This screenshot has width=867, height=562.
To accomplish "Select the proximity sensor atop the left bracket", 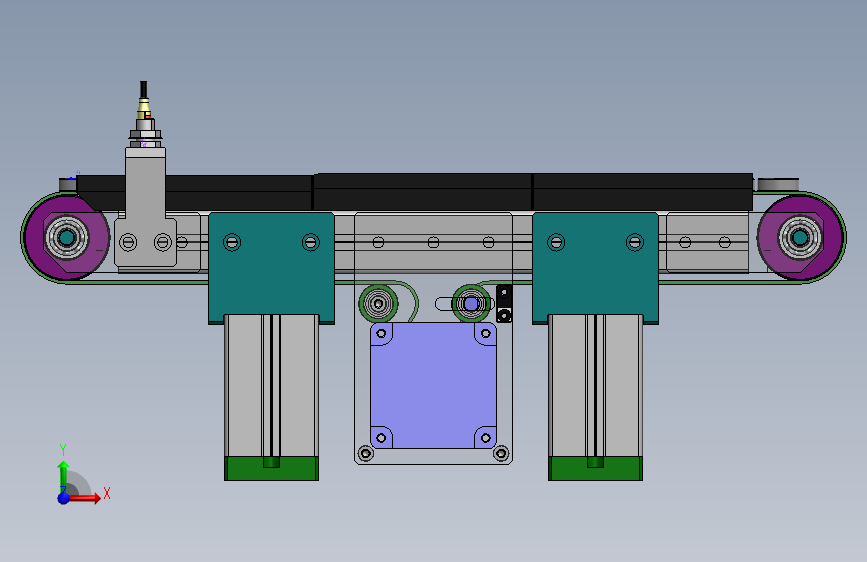I will tap(144, 115).
